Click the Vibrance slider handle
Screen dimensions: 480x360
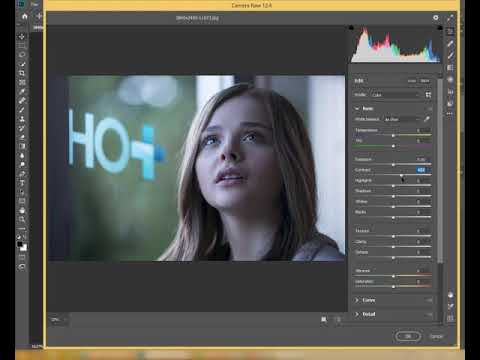(393, 276)
